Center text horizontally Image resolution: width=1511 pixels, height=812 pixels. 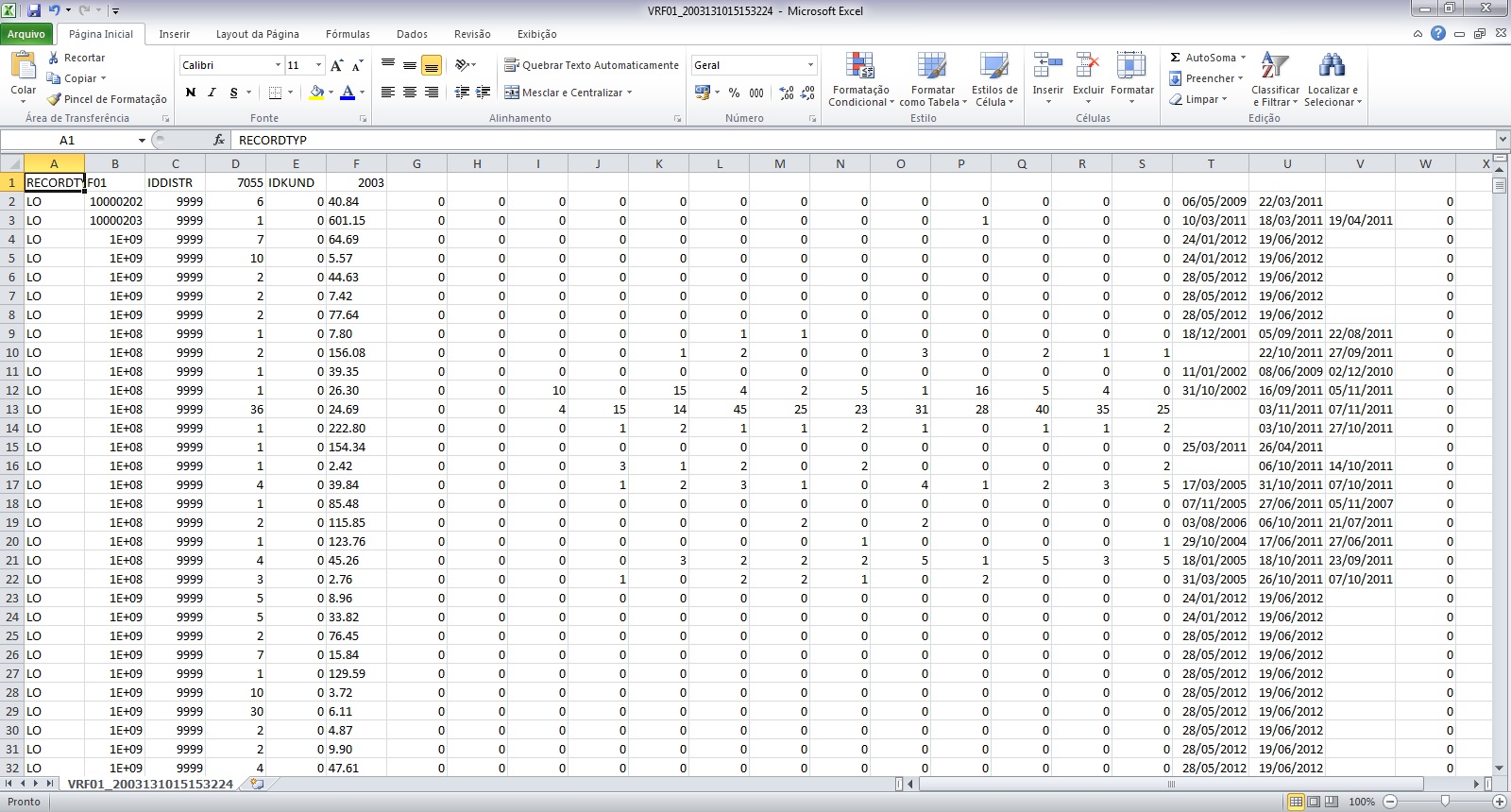tap(410, 93)
